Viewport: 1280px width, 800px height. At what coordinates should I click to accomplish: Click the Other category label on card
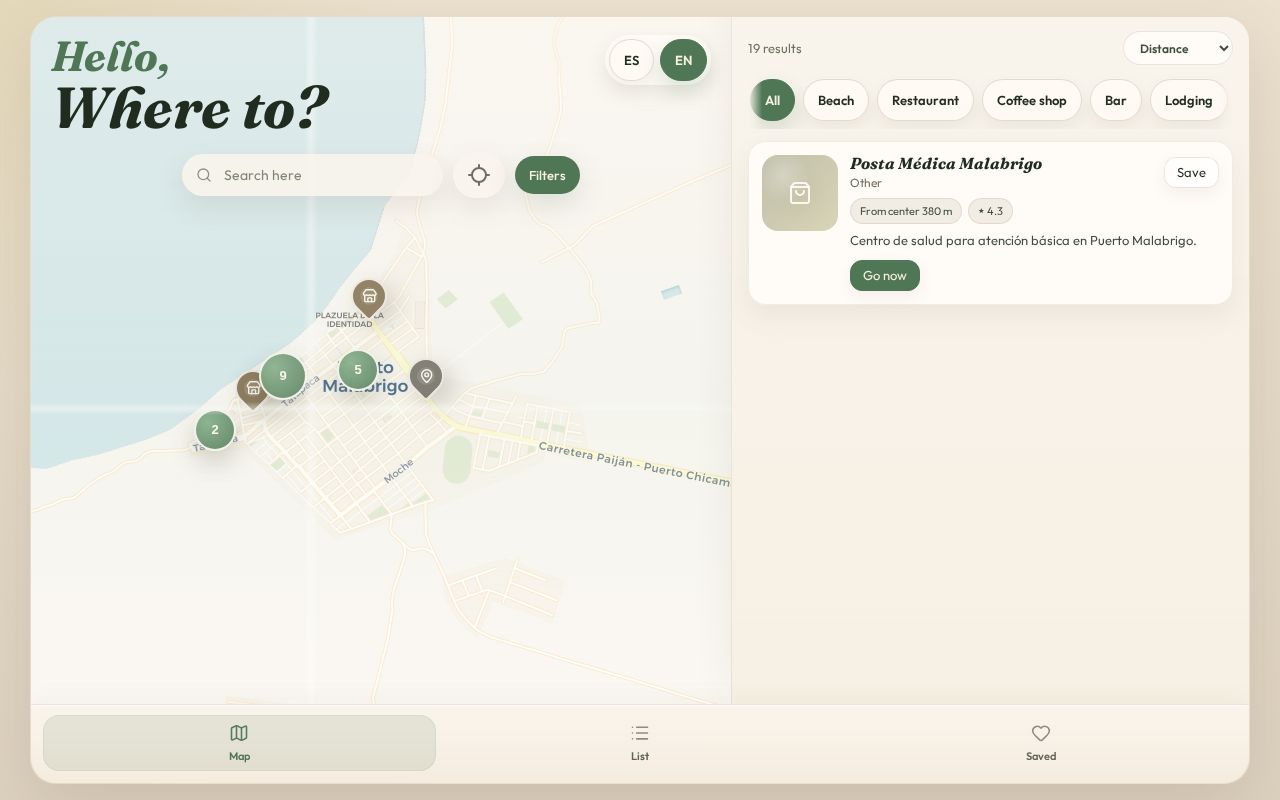(x=866, y=183)
